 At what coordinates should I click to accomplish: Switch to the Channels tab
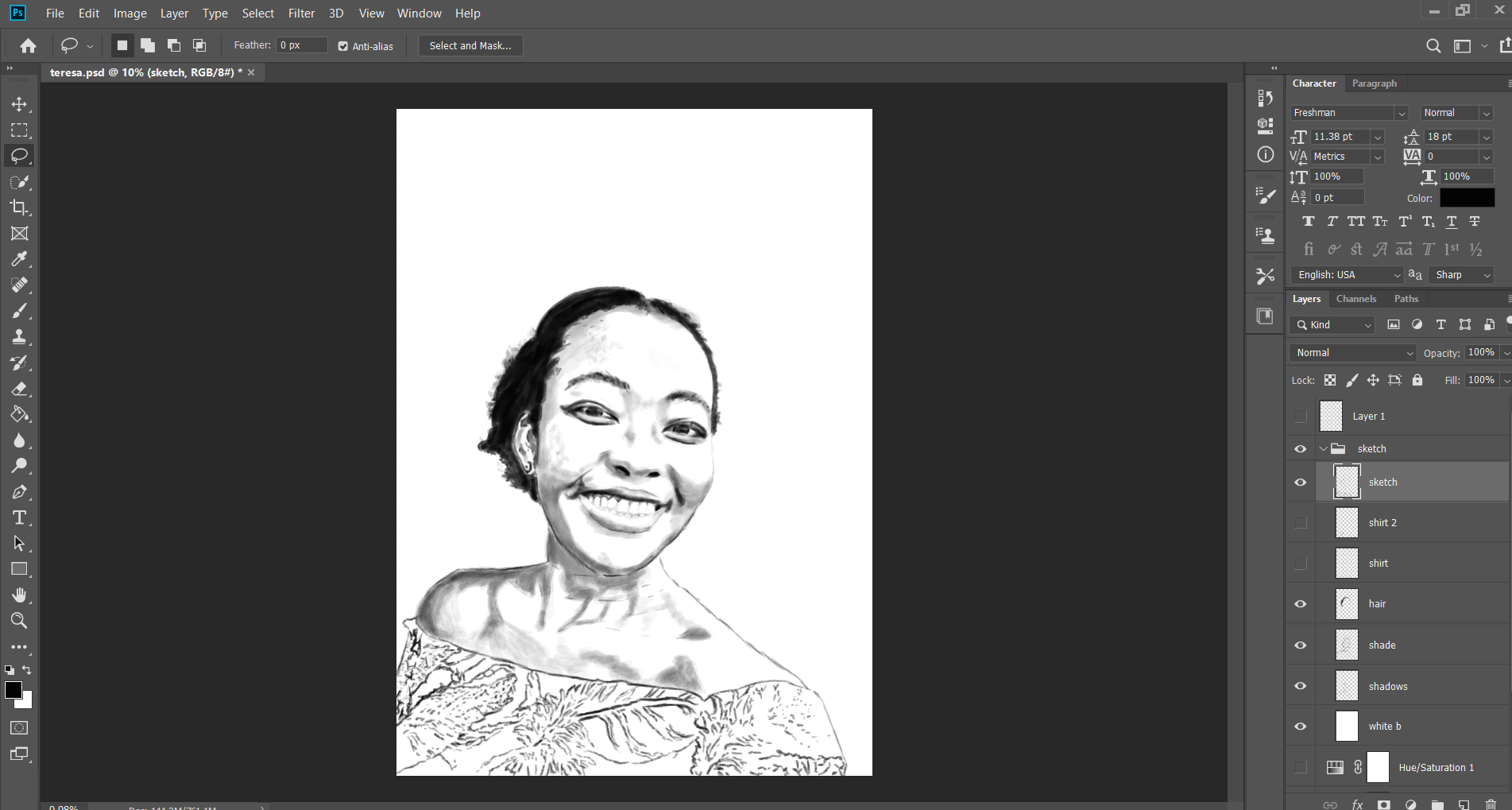[1356, 298]
